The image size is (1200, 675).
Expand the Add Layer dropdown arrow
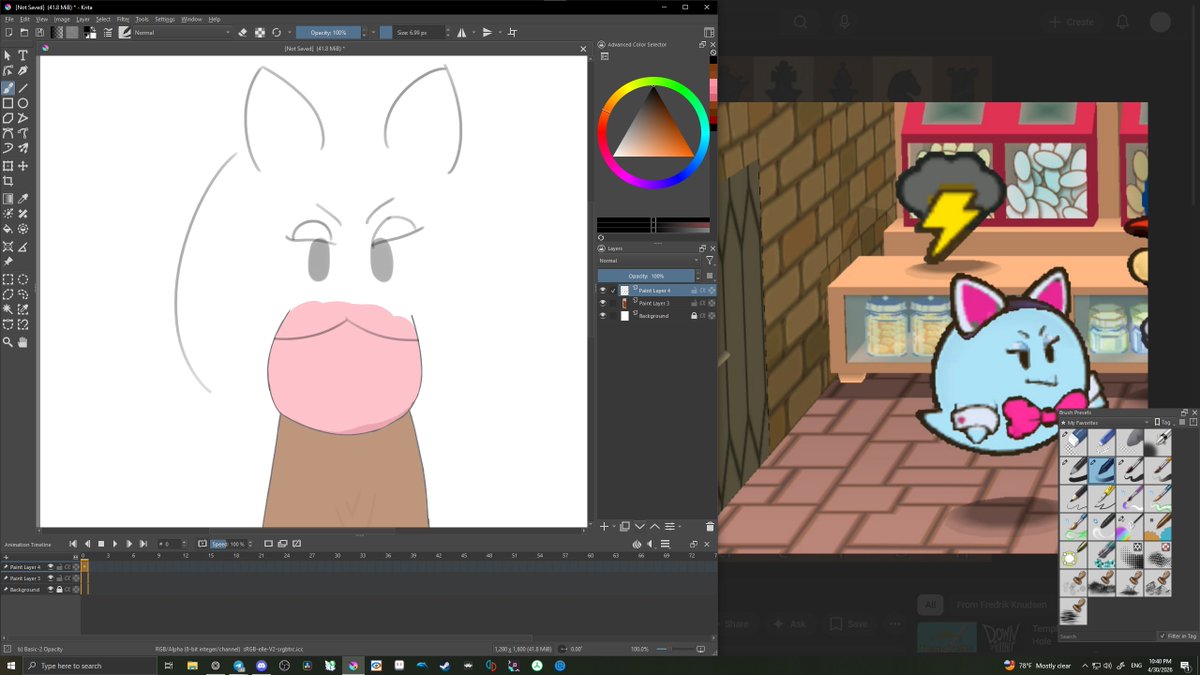tap(614, 526)
